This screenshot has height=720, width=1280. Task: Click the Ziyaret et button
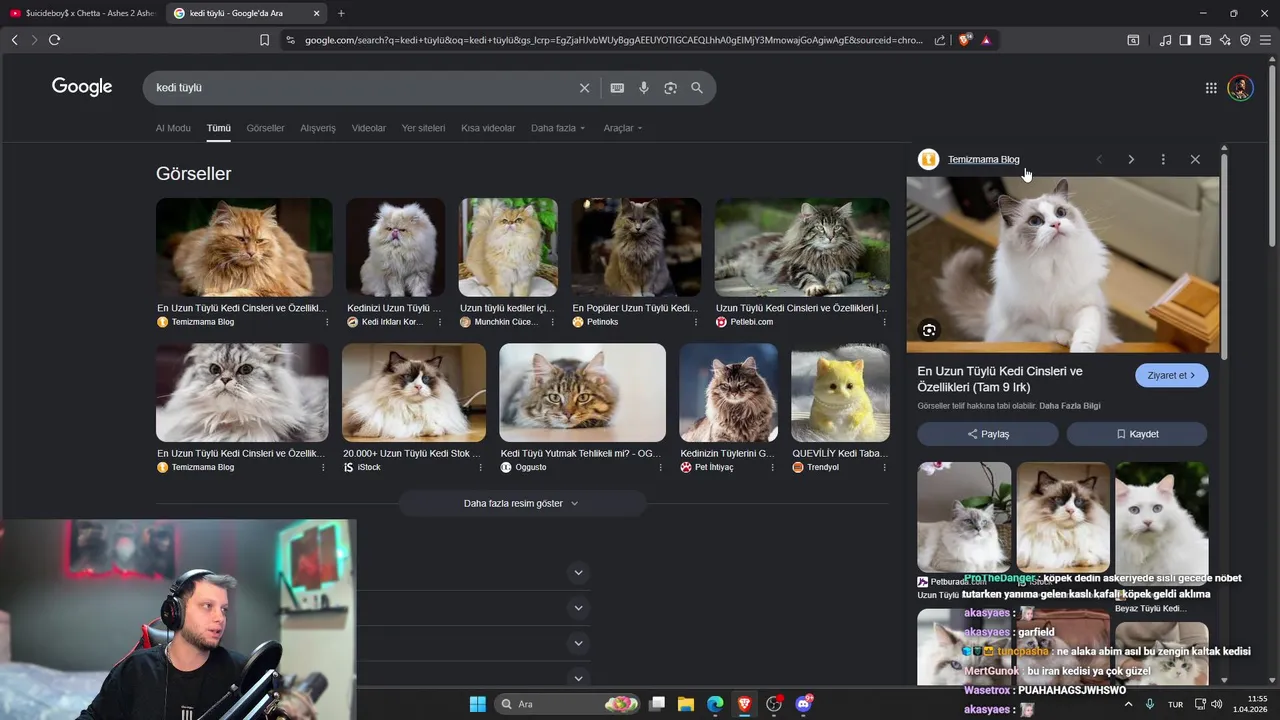click(1172, 375)
